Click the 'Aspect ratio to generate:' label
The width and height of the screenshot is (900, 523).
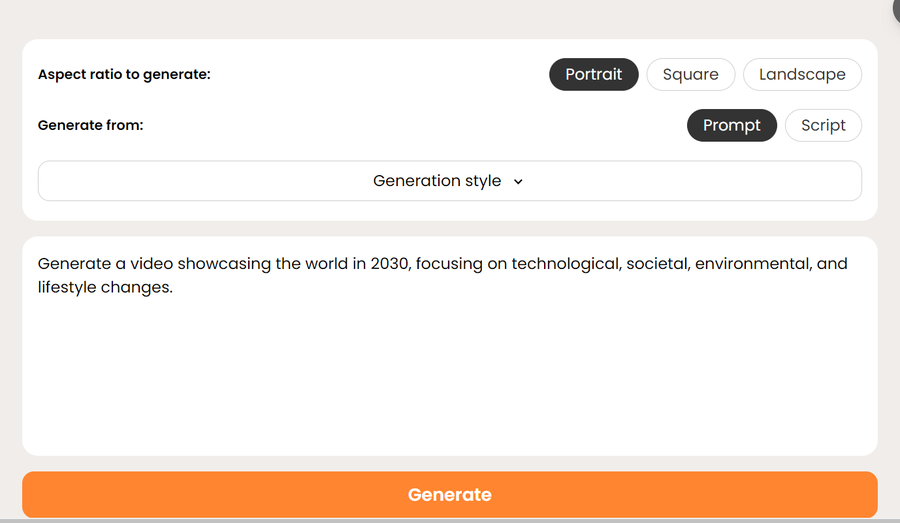(124, 75)
